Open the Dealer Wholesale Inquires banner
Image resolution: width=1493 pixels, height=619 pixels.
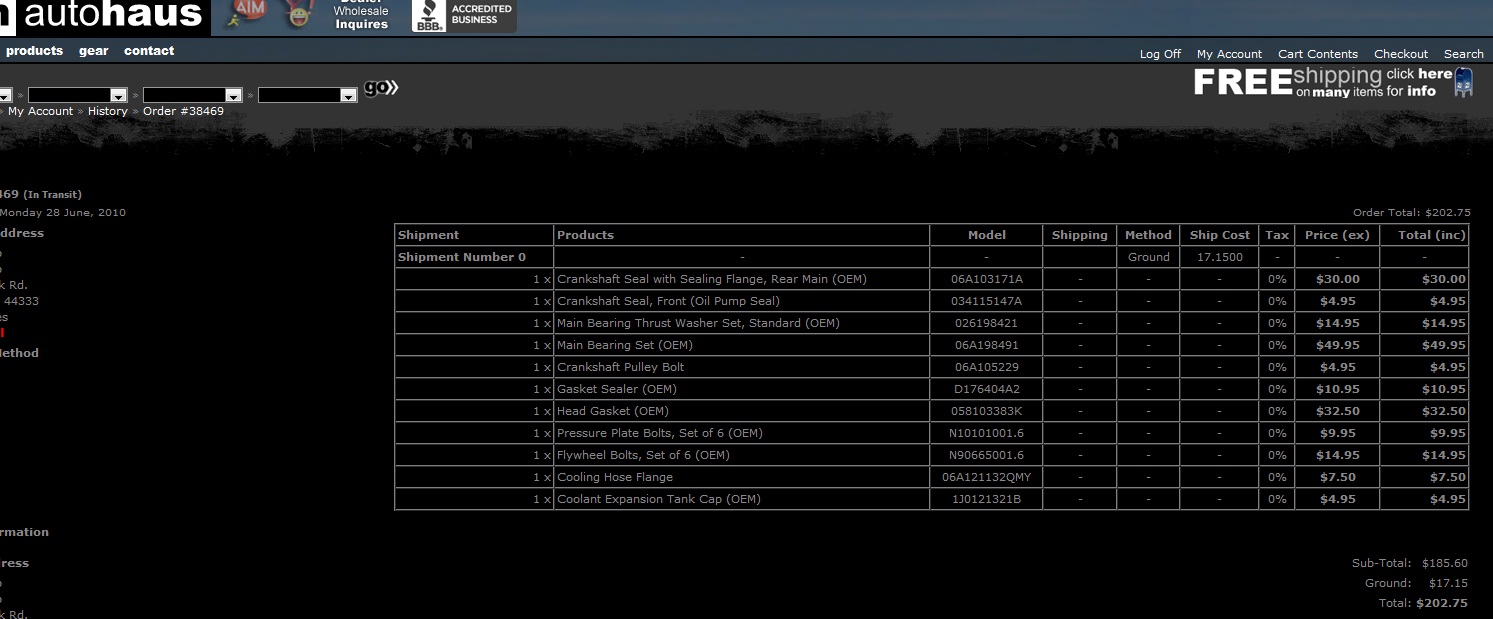coord(361,16)
